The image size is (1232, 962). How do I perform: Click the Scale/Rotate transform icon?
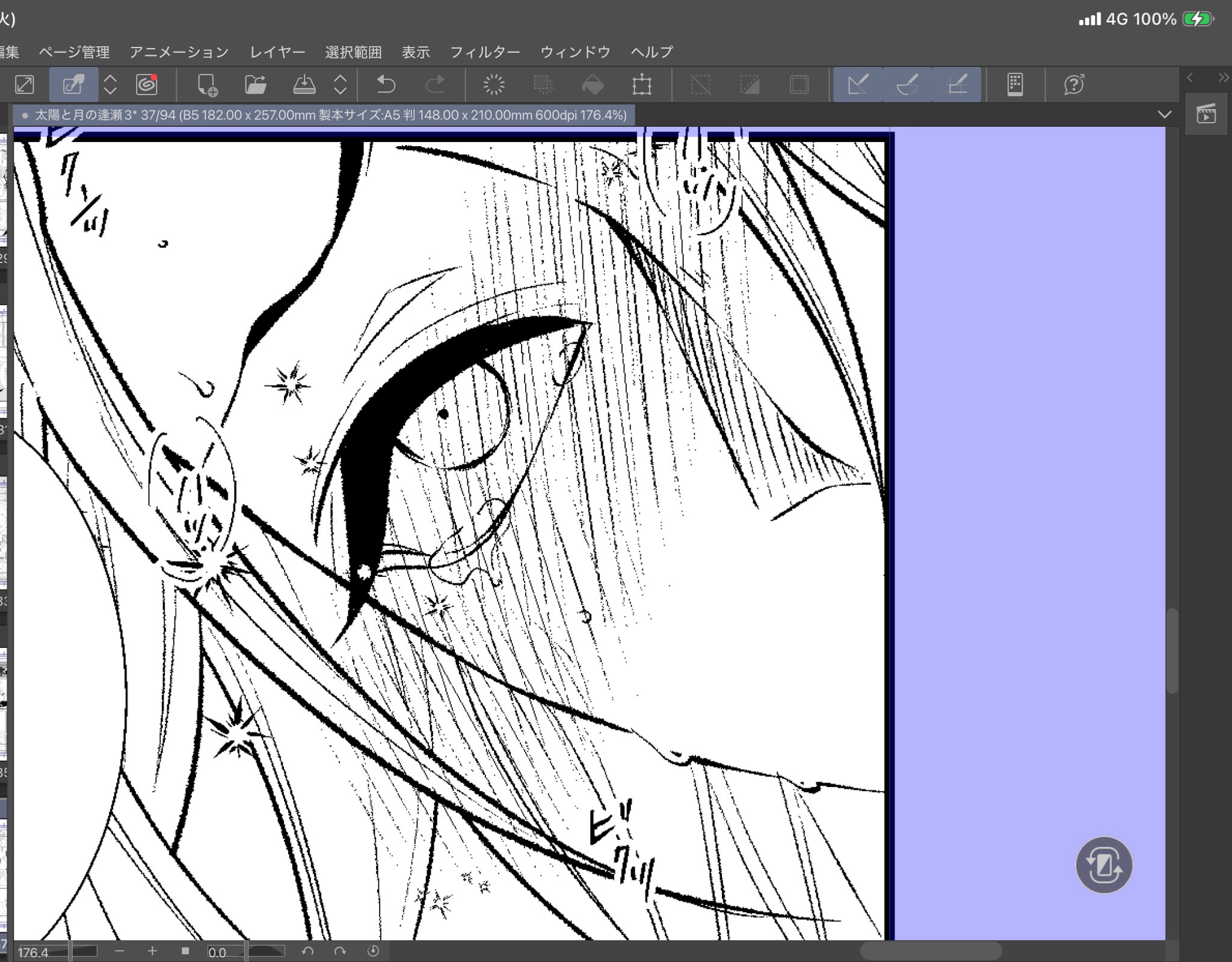(642, 85)
